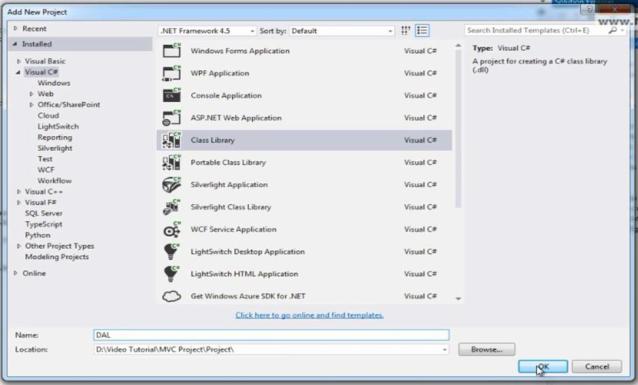This screenshot has height=385, width=638.
Task: Switch templates to small icons view
Action: [x=406, y=31]
